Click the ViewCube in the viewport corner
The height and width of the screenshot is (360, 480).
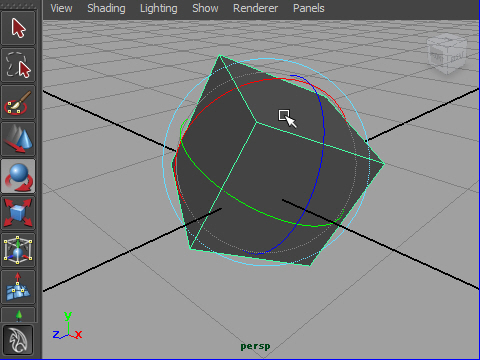tap(447, 53)
